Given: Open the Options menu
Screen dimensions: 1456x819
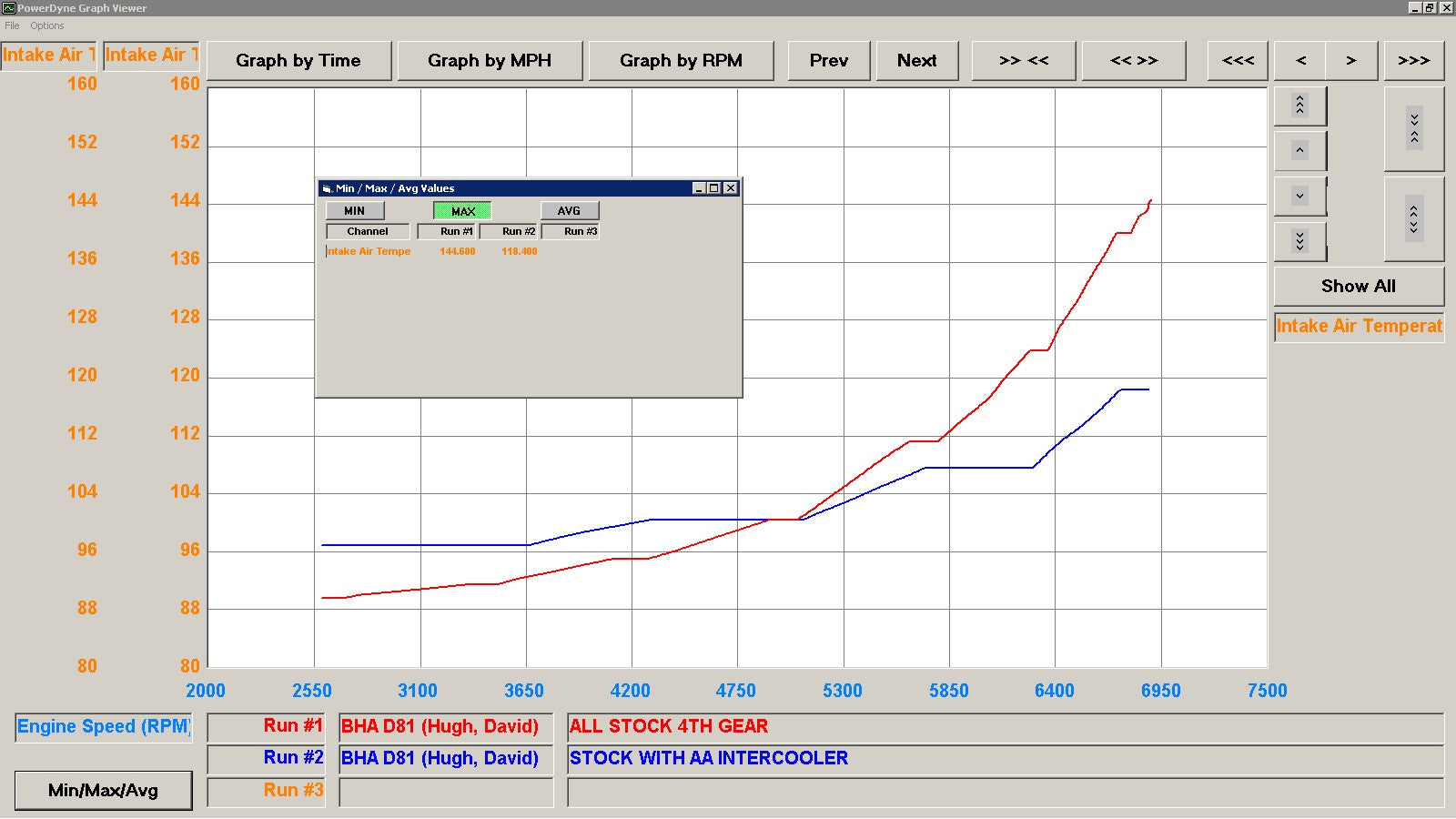Looking at the screenshot, I should tap(47, 25).
